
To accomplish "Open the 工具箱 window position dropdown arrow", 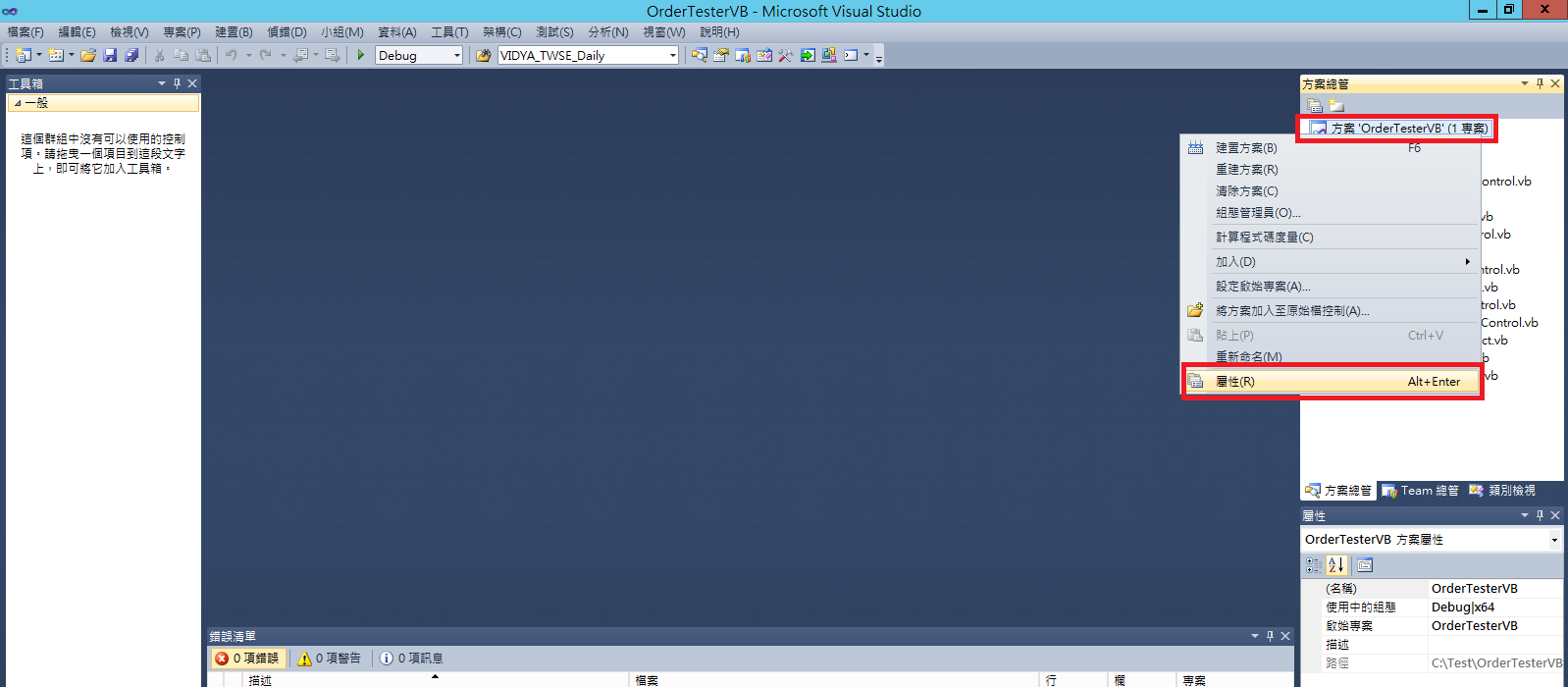I will pos(162,83).
